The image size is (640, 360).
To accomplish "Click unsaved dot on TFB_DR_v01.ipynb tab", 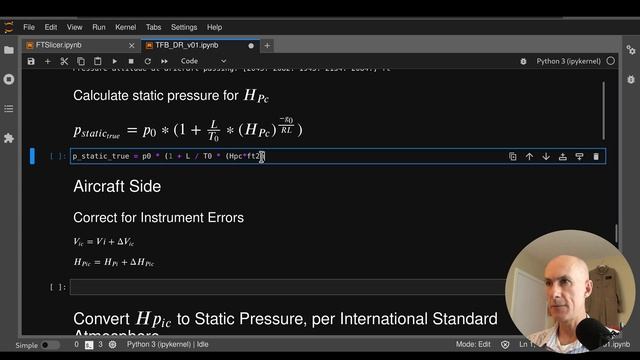I will pyautogui.click(x=251, y=46).
